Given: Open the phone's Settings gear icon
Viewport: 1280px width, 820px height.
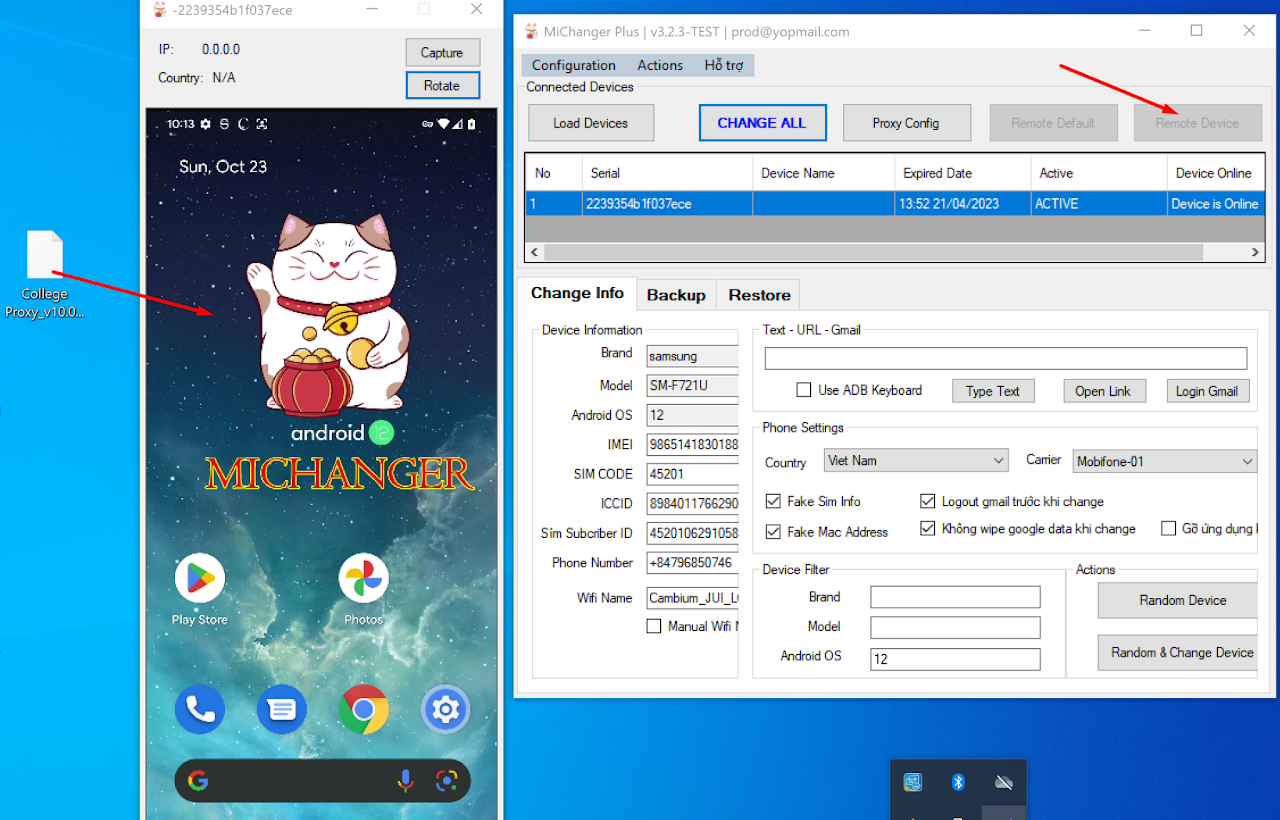Looking at the screenshot, I should click(445, 710).
